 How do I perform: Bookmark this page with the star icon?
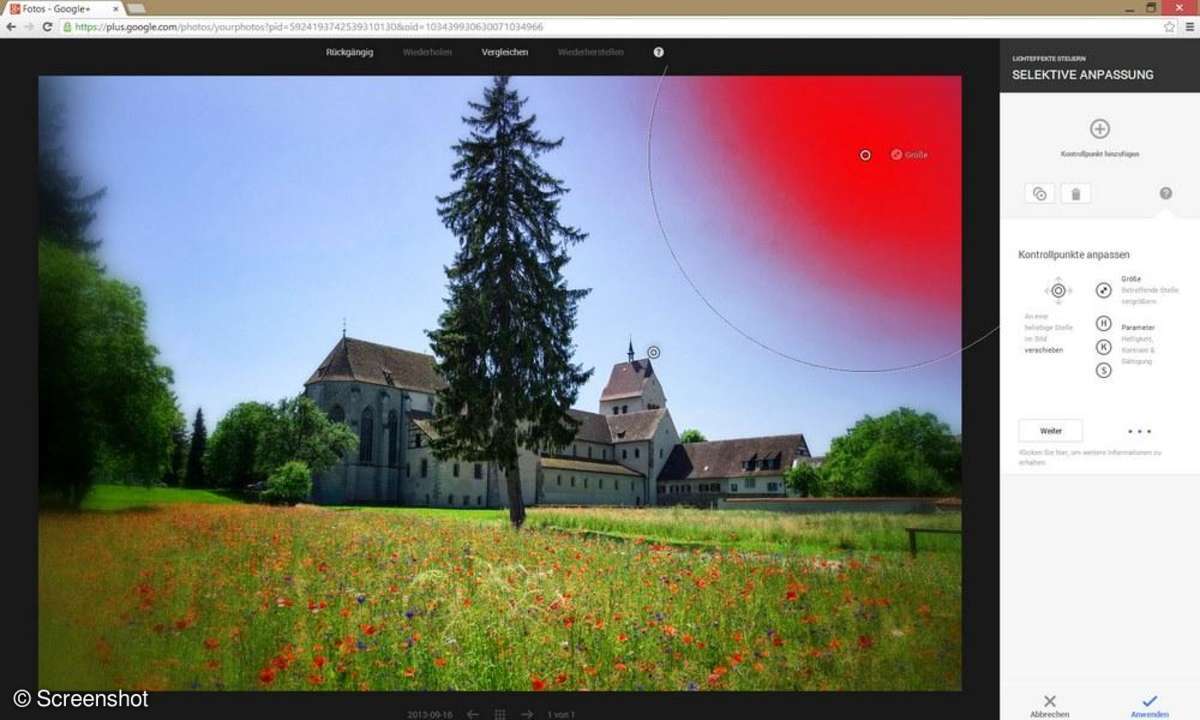[1169, 27]
